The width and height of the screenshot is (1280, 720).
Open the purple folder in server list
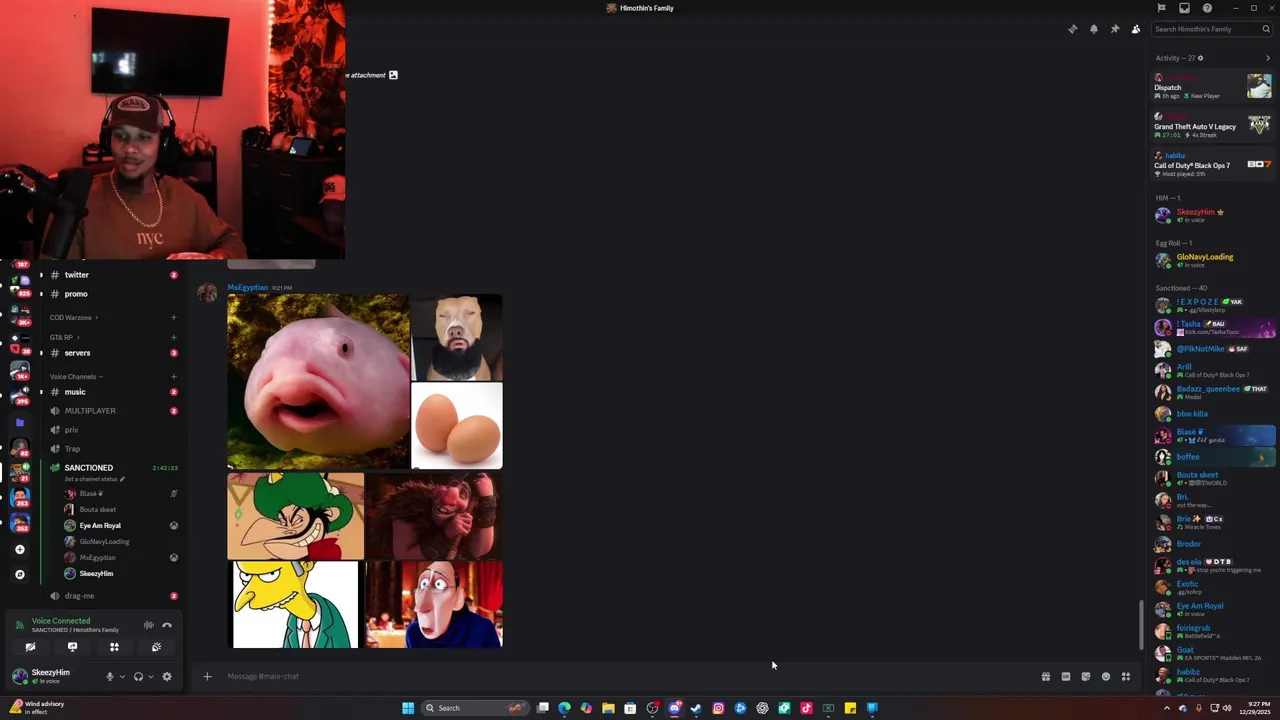19,422
